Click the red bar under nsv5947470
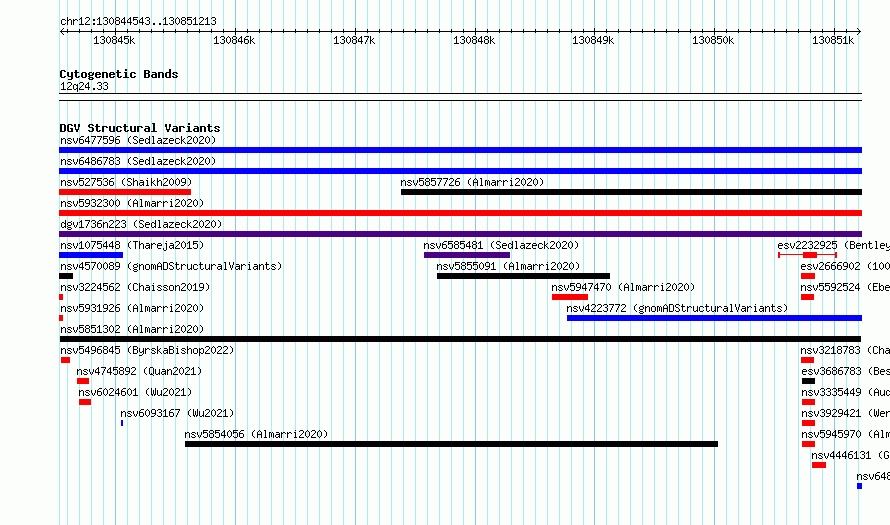890x525 pixels. click(570, 297)
